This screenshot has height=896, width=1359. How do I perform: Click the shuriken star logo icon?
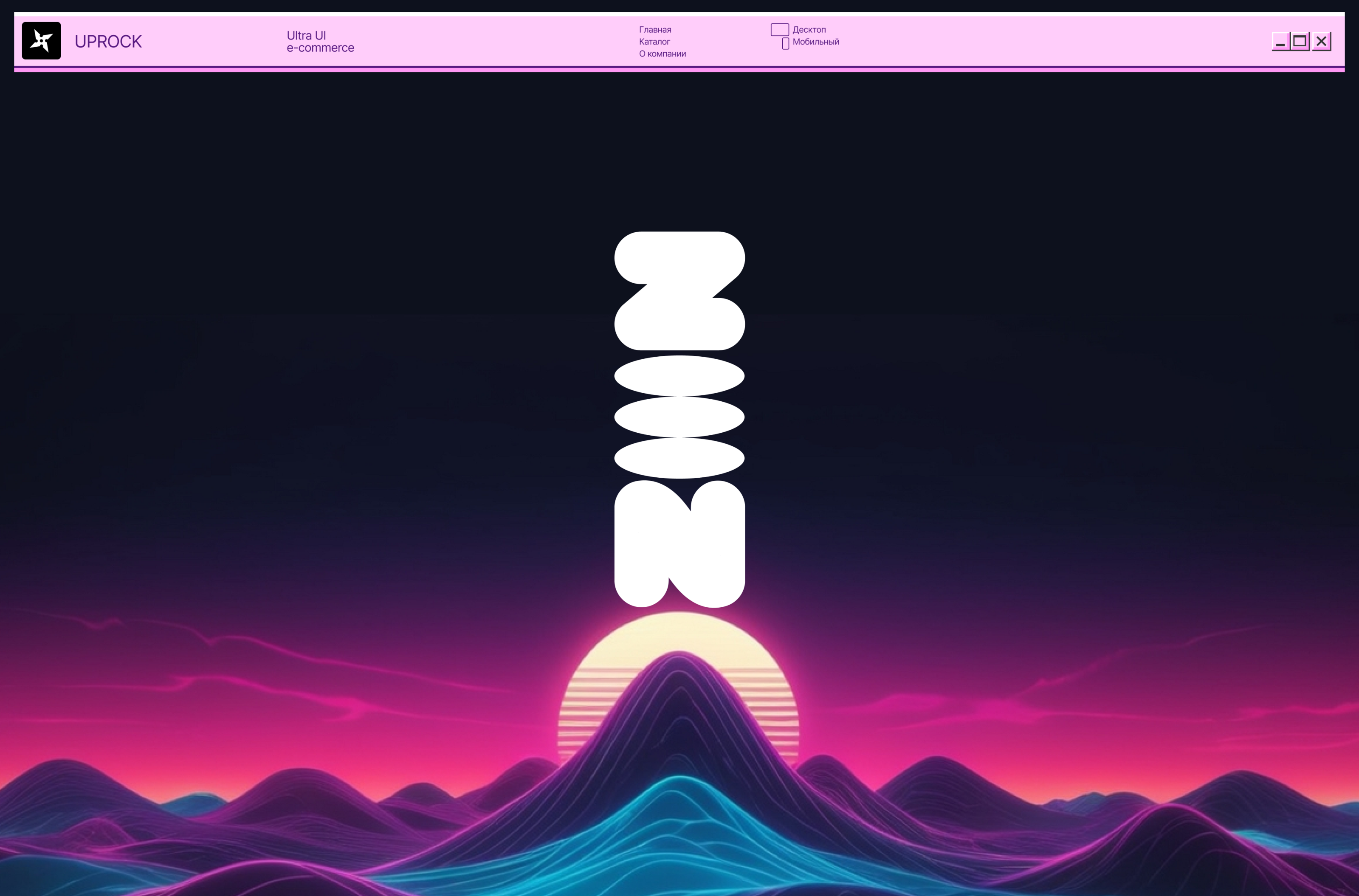point(41,41)
